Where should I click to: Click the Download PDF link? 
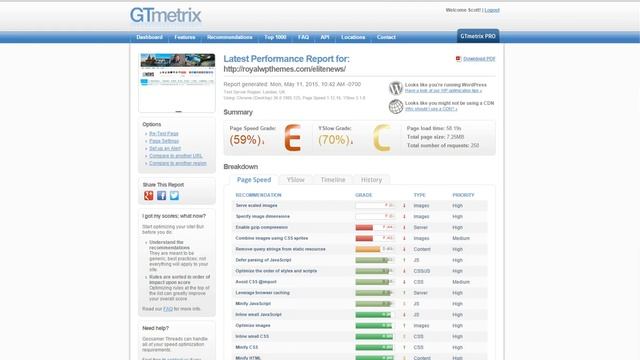tap(479, 59)
